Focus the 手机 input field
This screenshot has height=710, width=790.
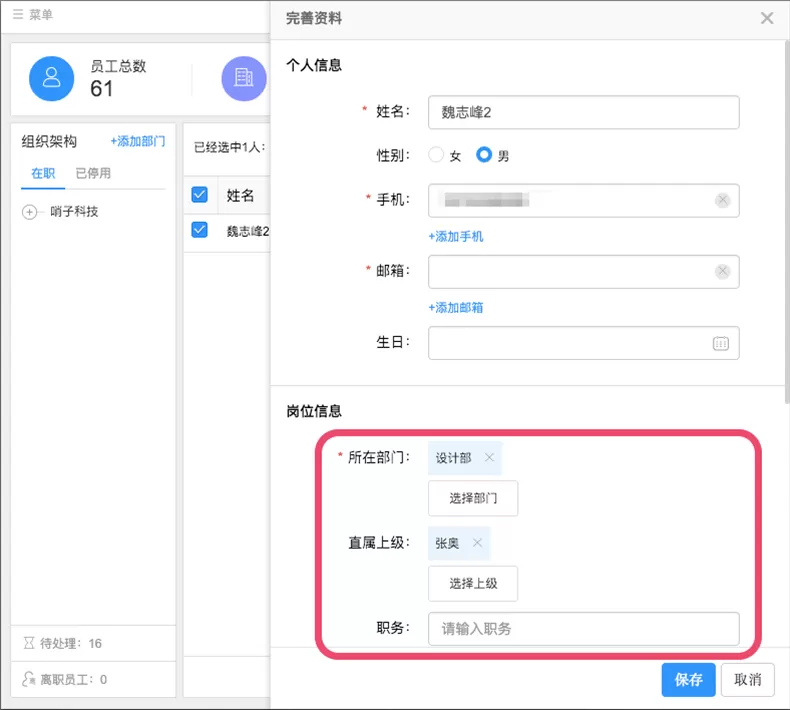pos(583,201)
